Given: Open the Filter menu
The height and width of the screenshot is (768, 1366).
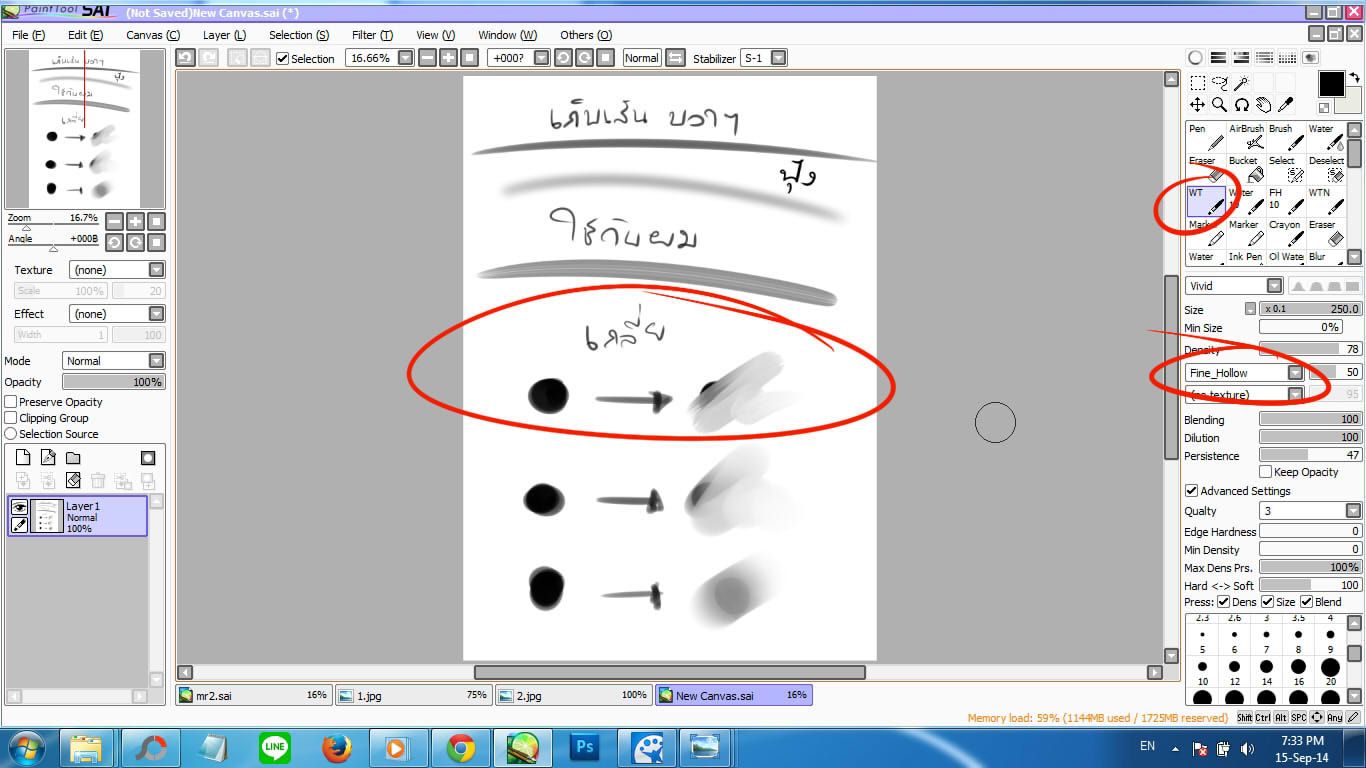Looking at the screenshot, I should 372,35.
